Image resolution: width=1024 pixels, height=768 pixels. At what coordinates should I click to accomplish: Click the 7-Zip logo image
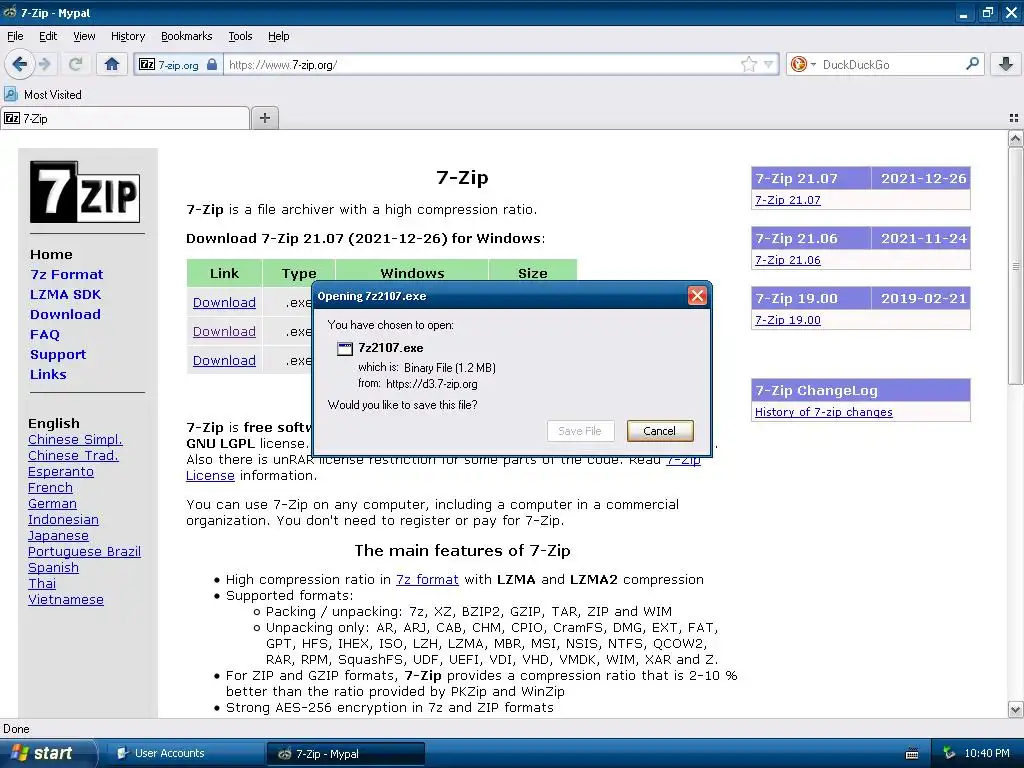click(x=85, y=192)
